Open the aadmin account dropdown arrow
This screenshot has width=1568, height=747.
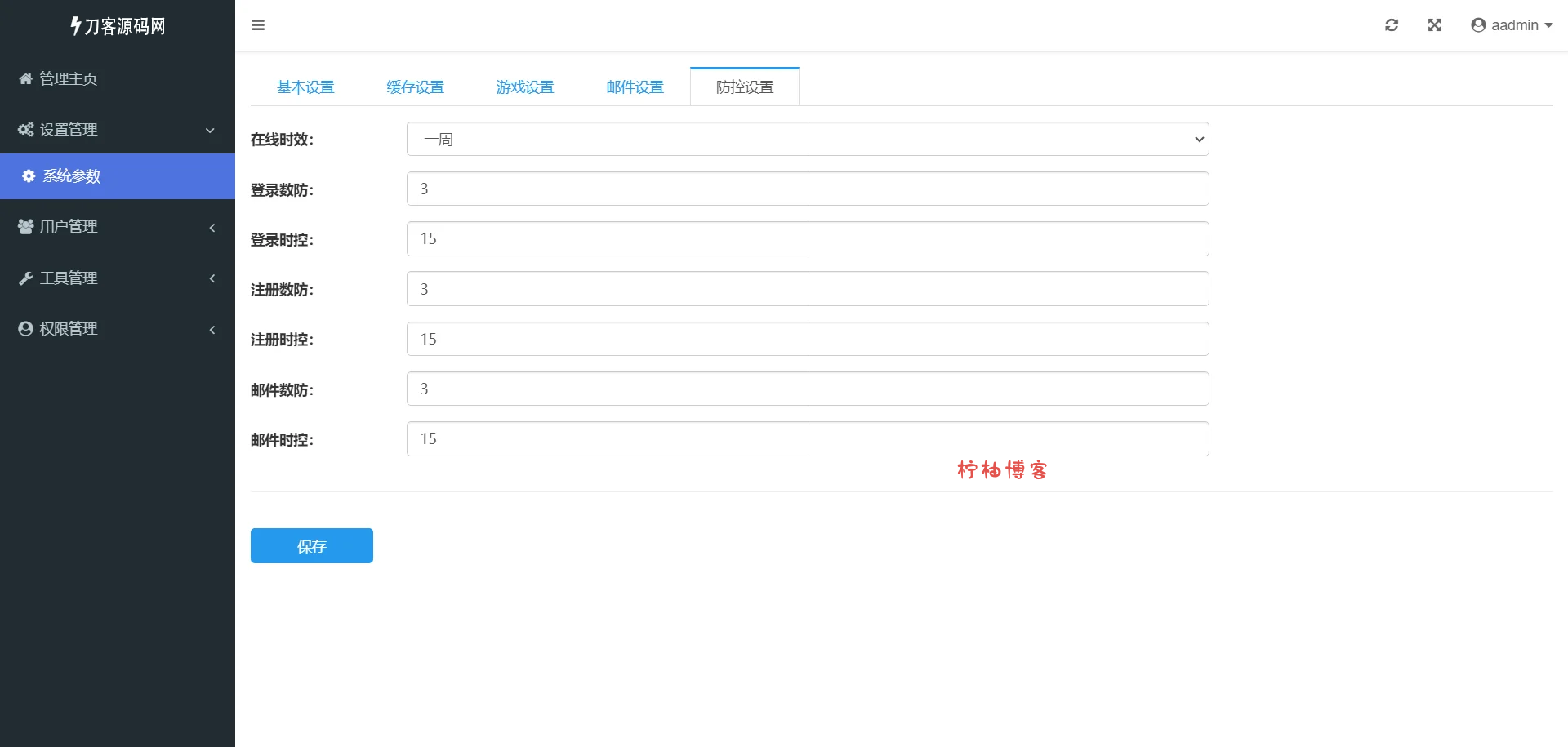(1548, 25)
